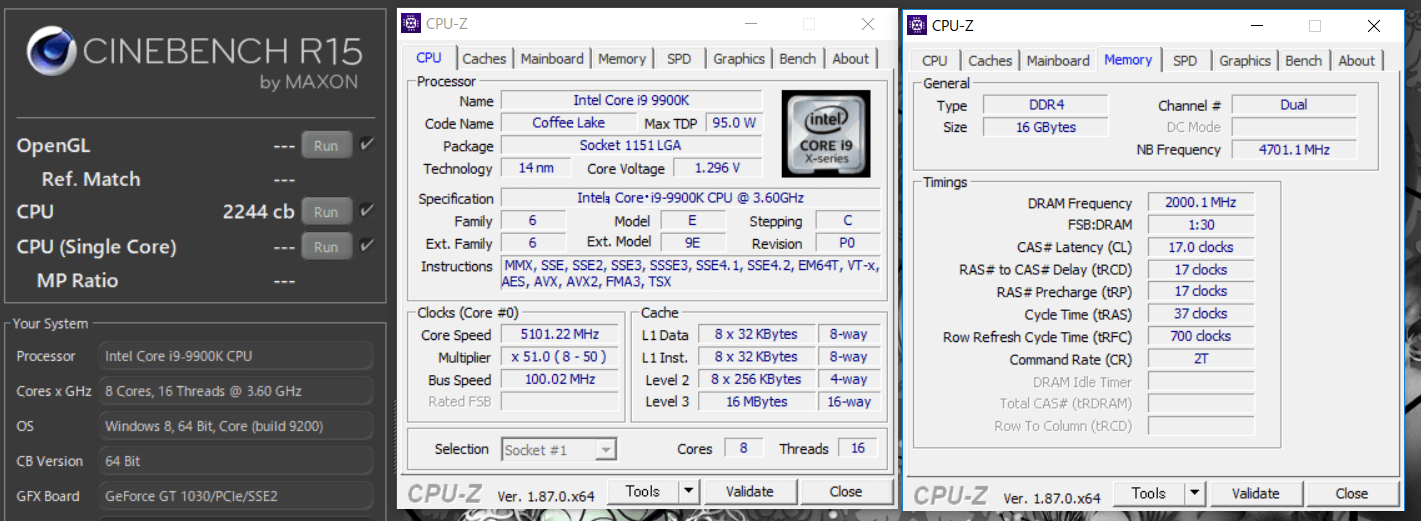Click the CB Version 64 Bit field

[235, 461]
